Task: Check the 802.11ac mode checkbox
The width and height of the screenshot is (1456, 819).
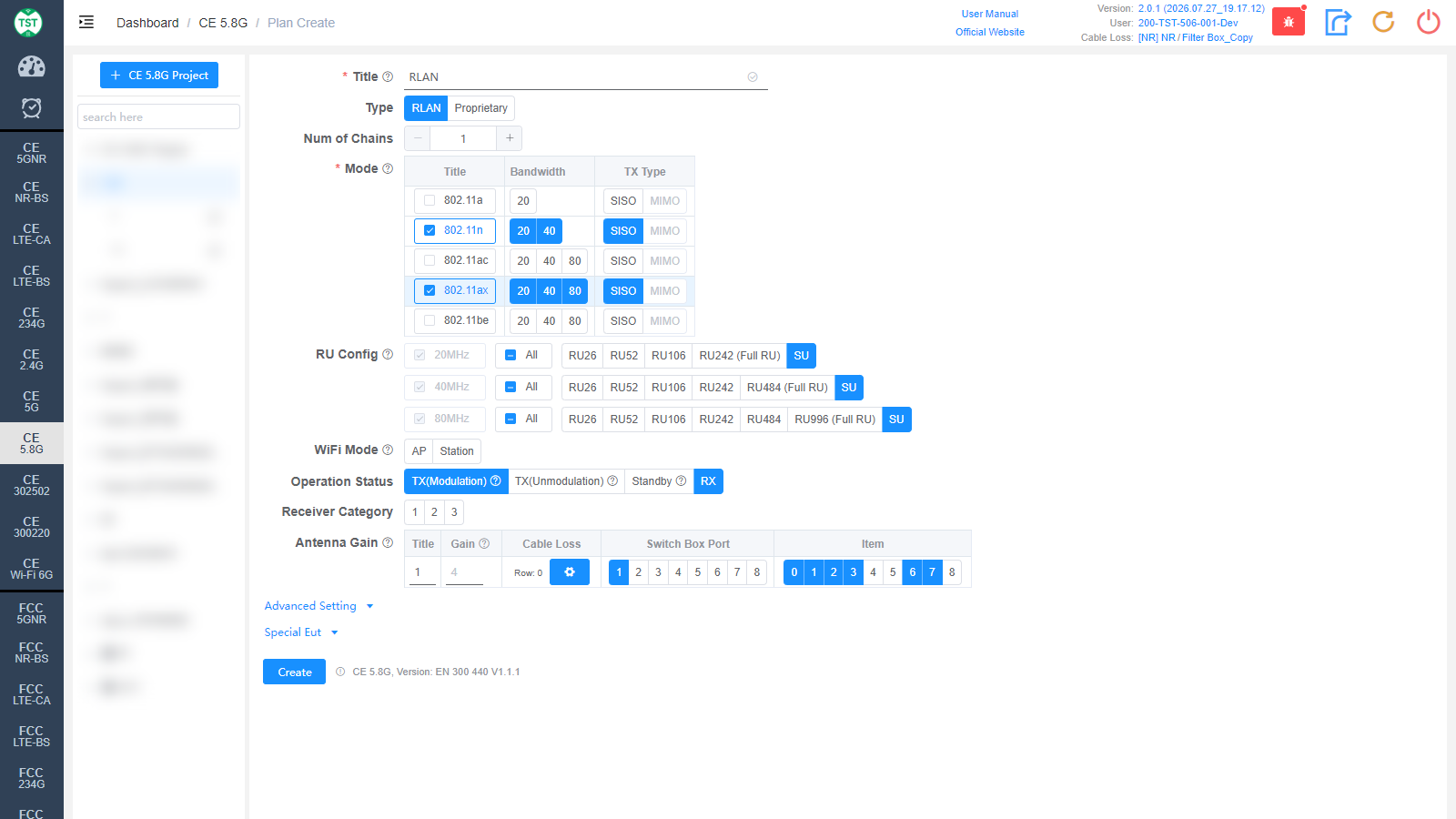Action: point(430,260)
